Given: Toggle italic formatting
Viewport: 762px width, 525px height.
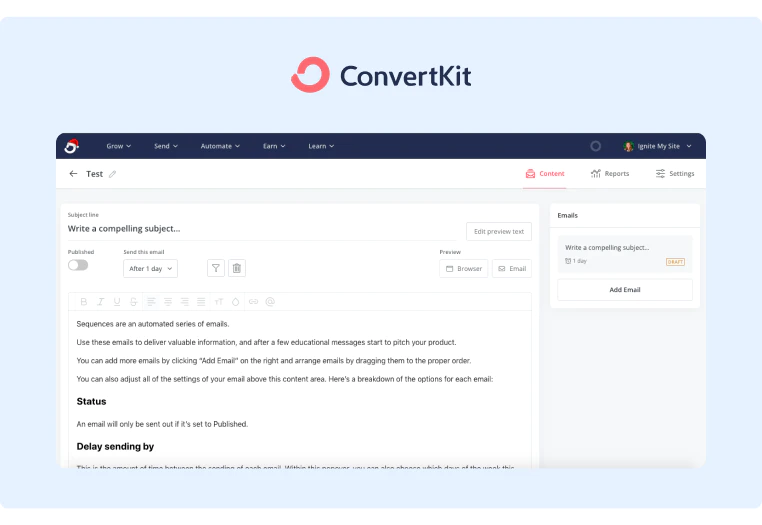Looking at the screenshot, I should [100, 302].
